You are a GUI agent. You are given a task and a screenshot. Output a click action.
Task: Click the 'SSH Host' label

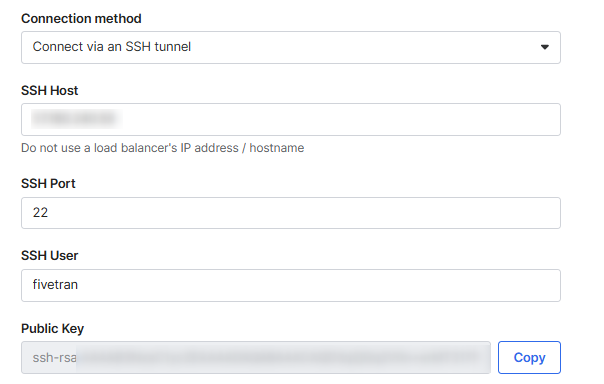click(x=50, y=91)
